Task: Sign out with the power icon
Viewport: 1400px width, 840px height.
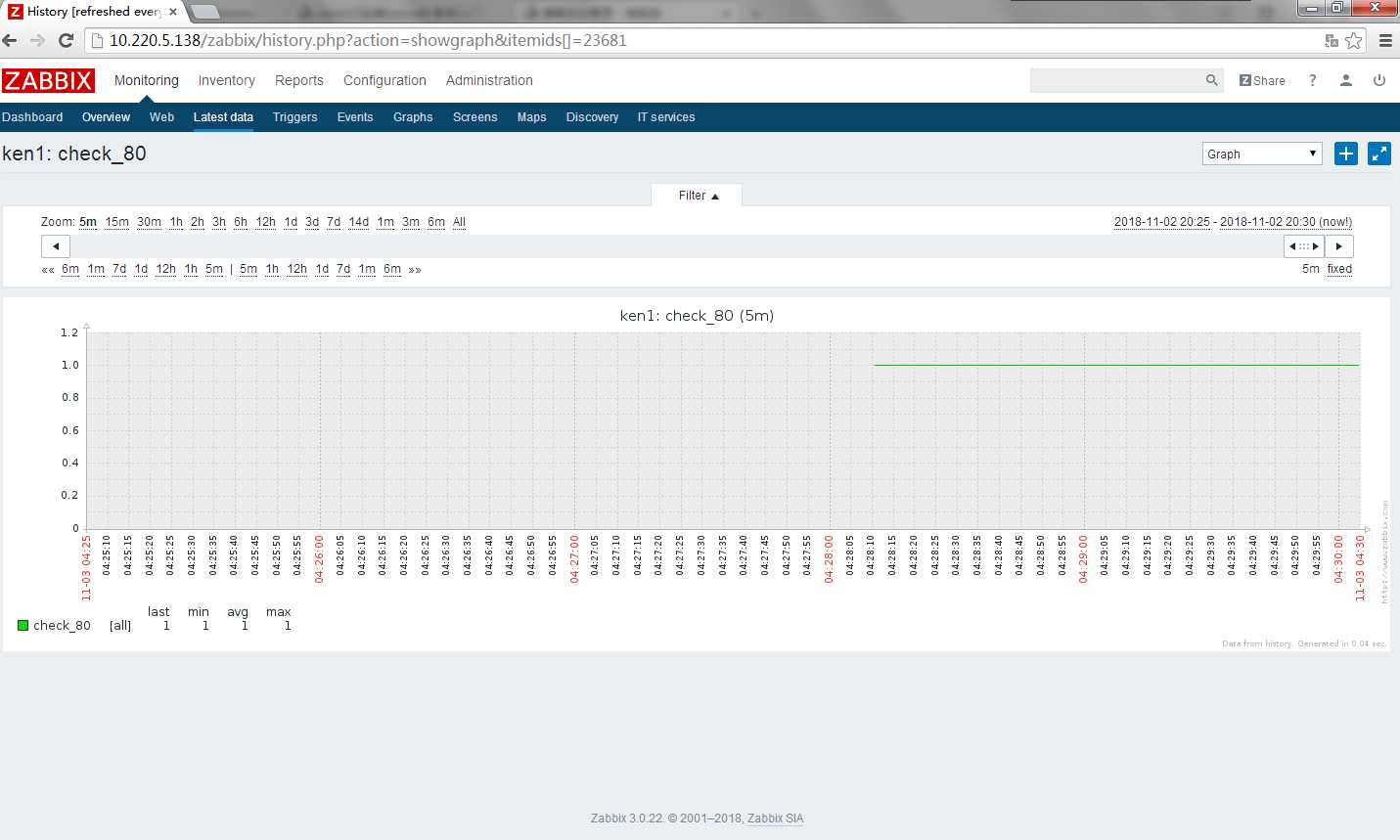Action: click(1379, 80)
